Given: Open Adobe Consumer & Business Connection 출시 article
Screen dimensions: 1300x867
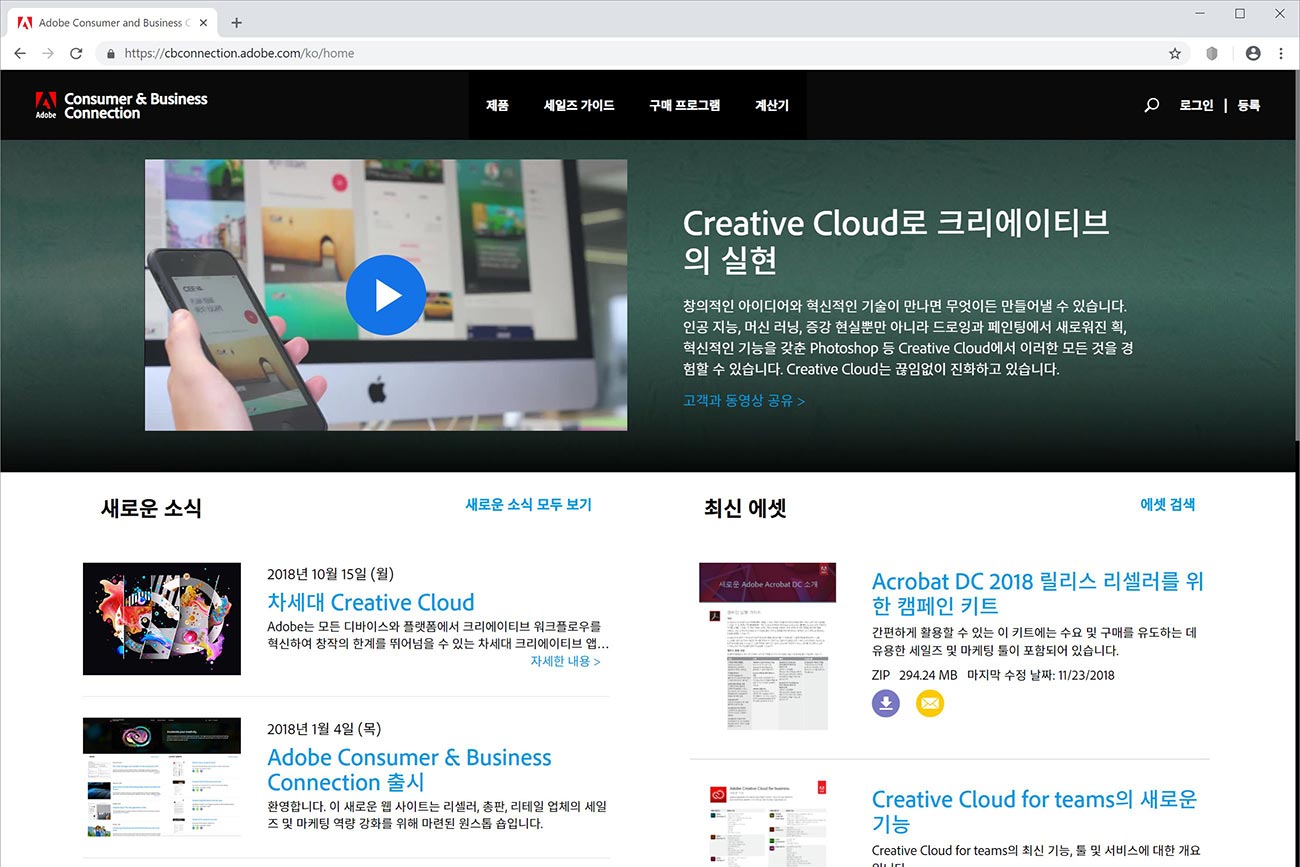Looking at the screenshot, I should click(409, 770).
